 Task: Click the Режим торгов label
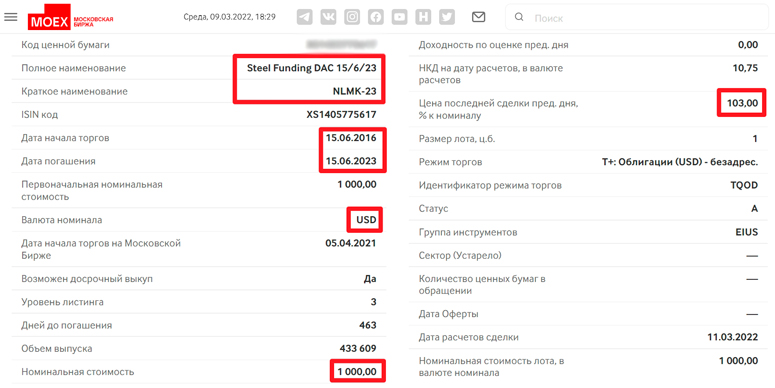(450, 162)
